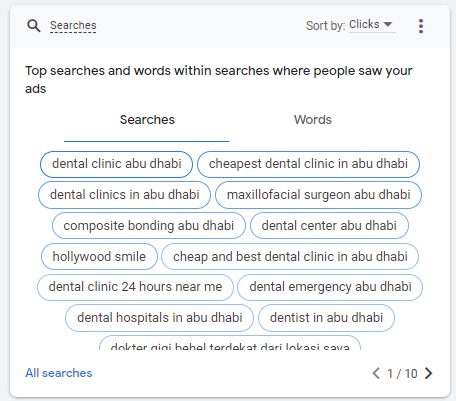Select the 'hollywood smile' search chip
Screen dimensions: 456x401
point(99,257)
